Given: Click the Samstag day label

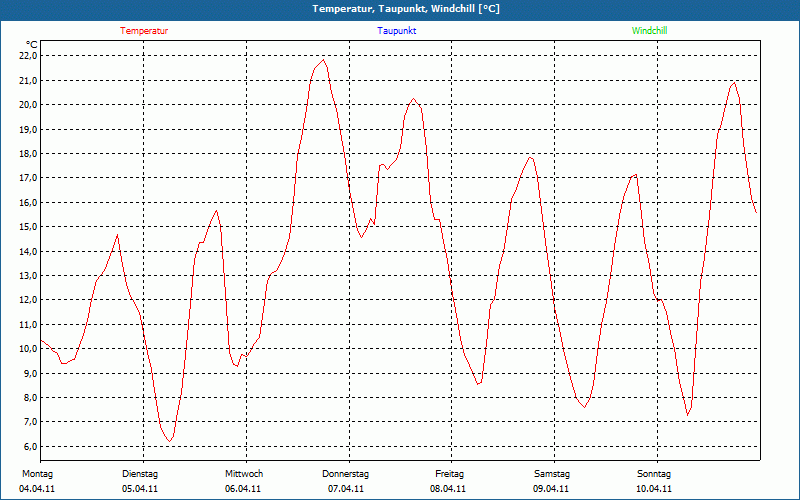Looking at the screenshot, I should tap(552, 474).
